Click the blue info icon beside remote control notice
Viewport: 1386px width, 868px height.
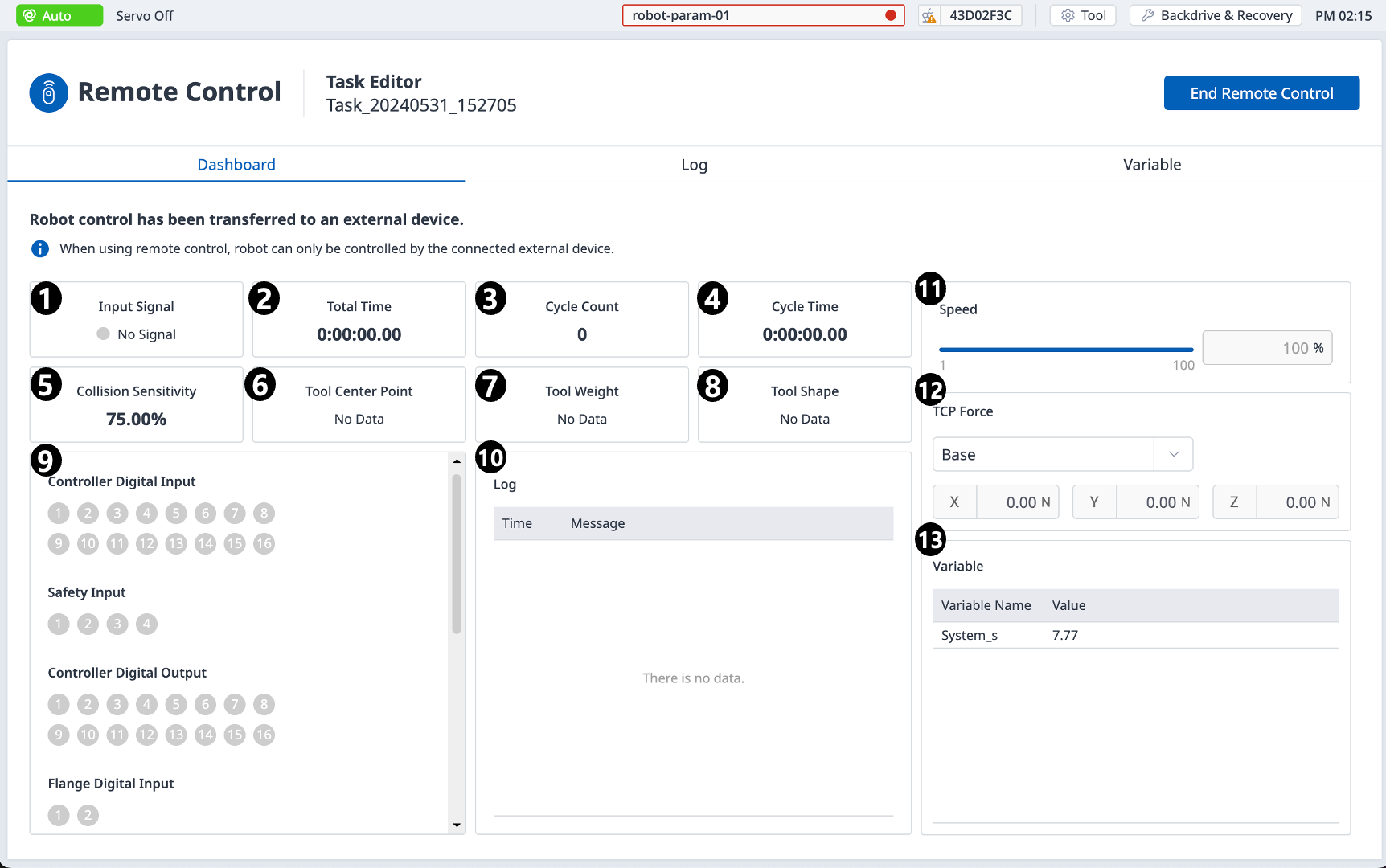pyautogui.click(x=39, y=249)
